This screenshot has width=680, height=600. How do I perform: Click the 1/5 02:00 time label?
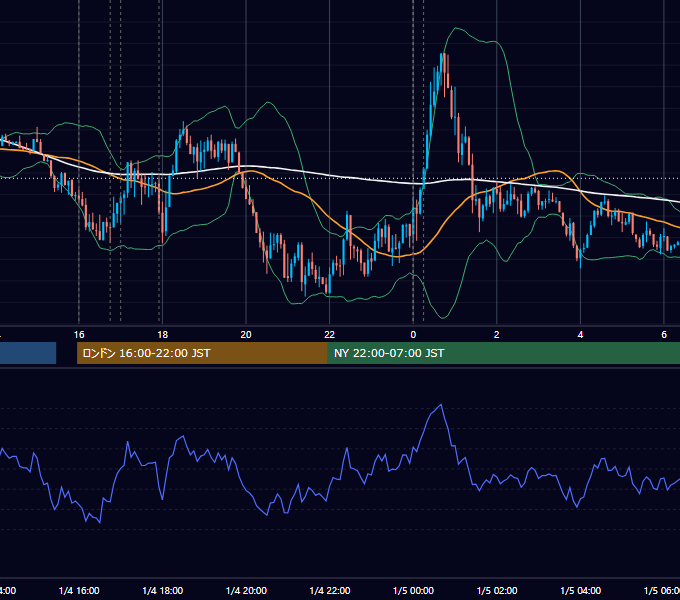(497, 590)
